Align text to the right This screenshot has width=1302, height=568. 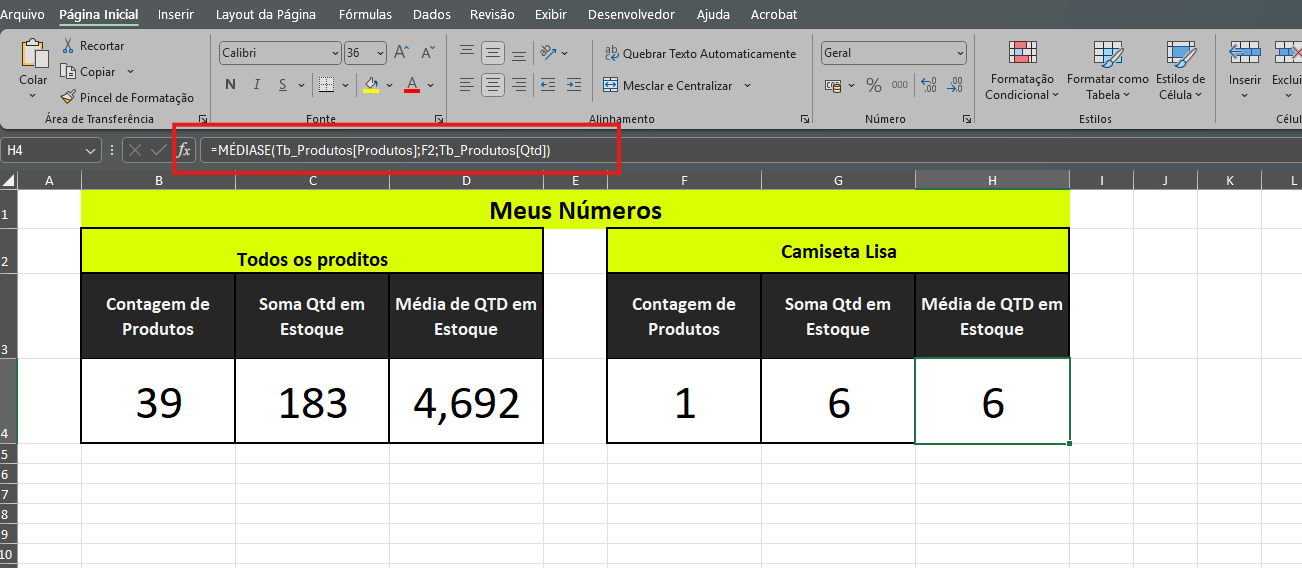[520, 85]
